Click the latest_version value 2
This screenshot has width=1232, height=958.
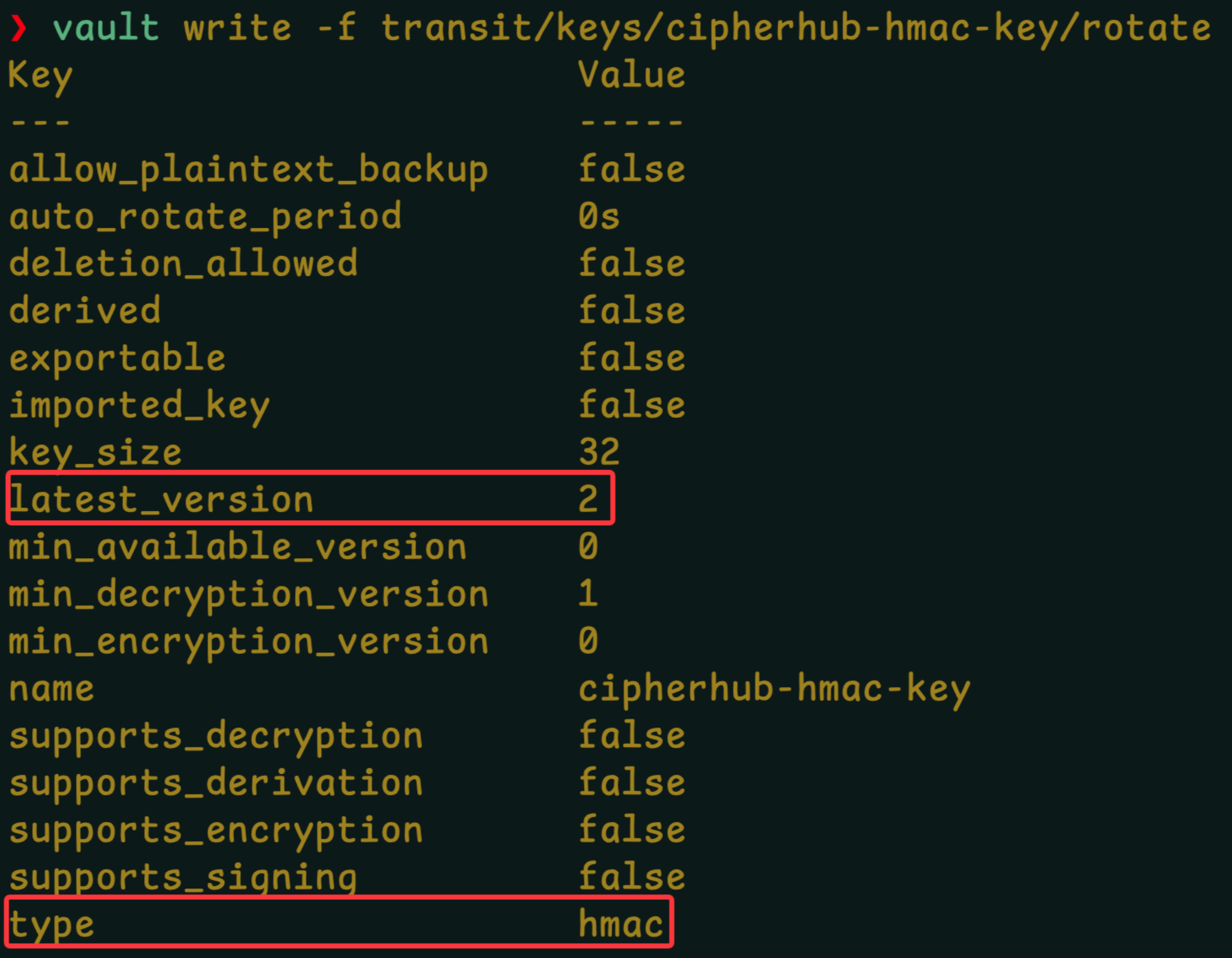coord(588,499)
